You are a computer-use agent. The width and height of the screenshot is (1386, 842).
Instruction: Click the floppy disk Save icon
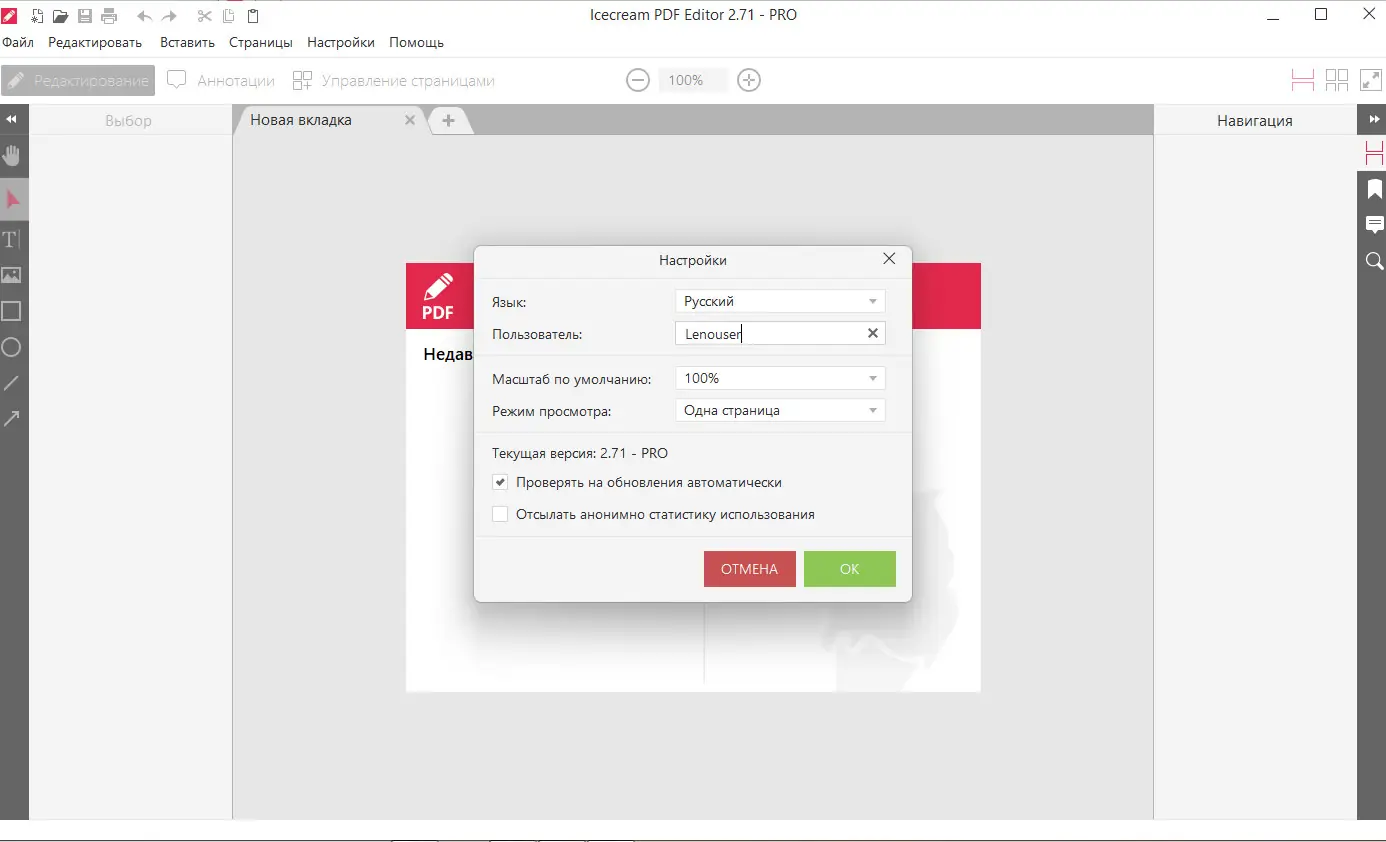coord(84,15)
